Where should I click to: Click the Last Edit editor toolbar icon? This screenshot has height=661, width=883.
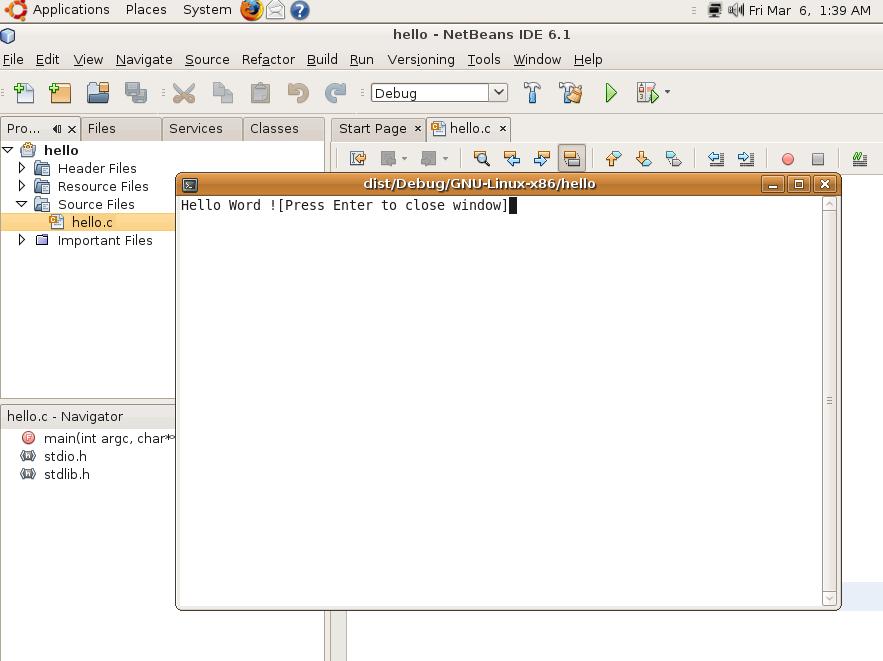tap(358, 159)
